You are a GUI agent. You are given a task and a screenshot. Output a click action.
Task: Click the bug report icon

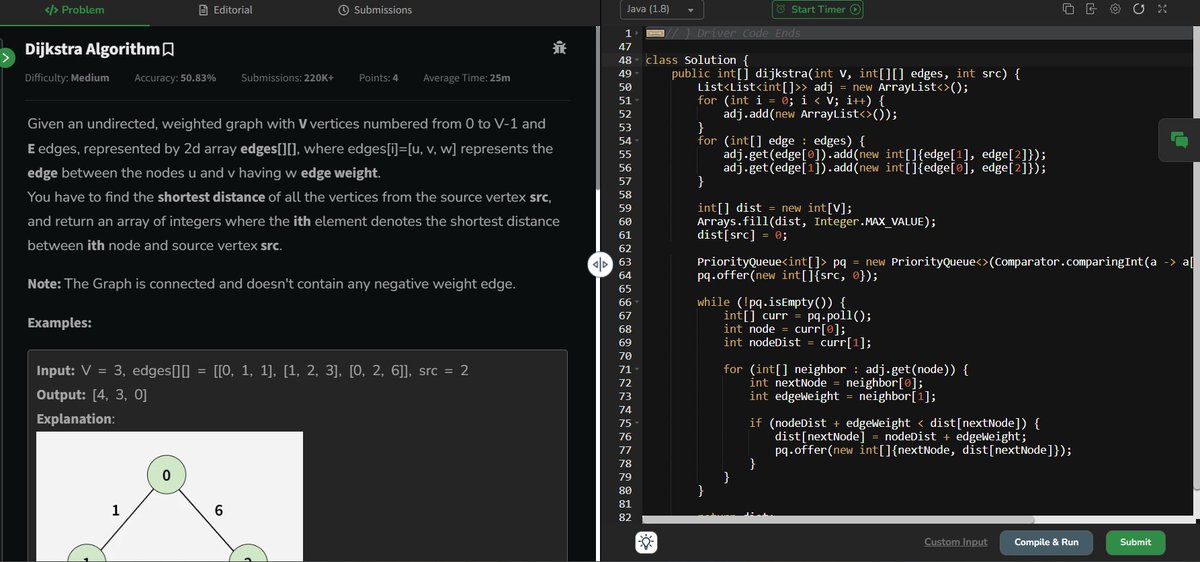pyautogui.click(x=559, y=48)
